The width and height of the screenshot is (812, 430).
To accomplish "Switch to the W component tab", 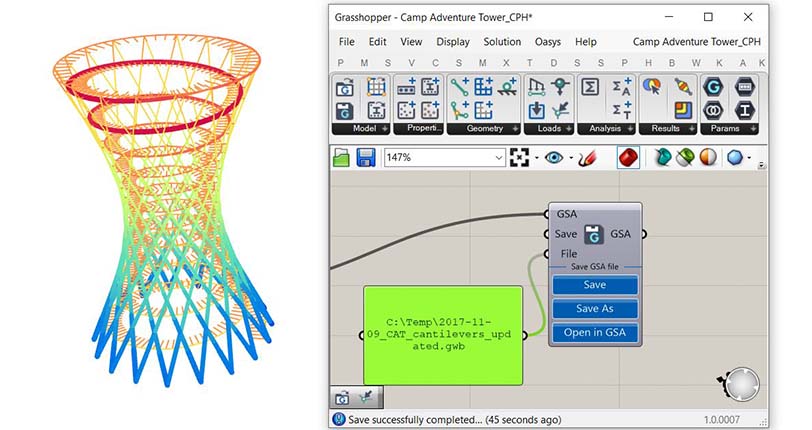I will click(695, 63).
